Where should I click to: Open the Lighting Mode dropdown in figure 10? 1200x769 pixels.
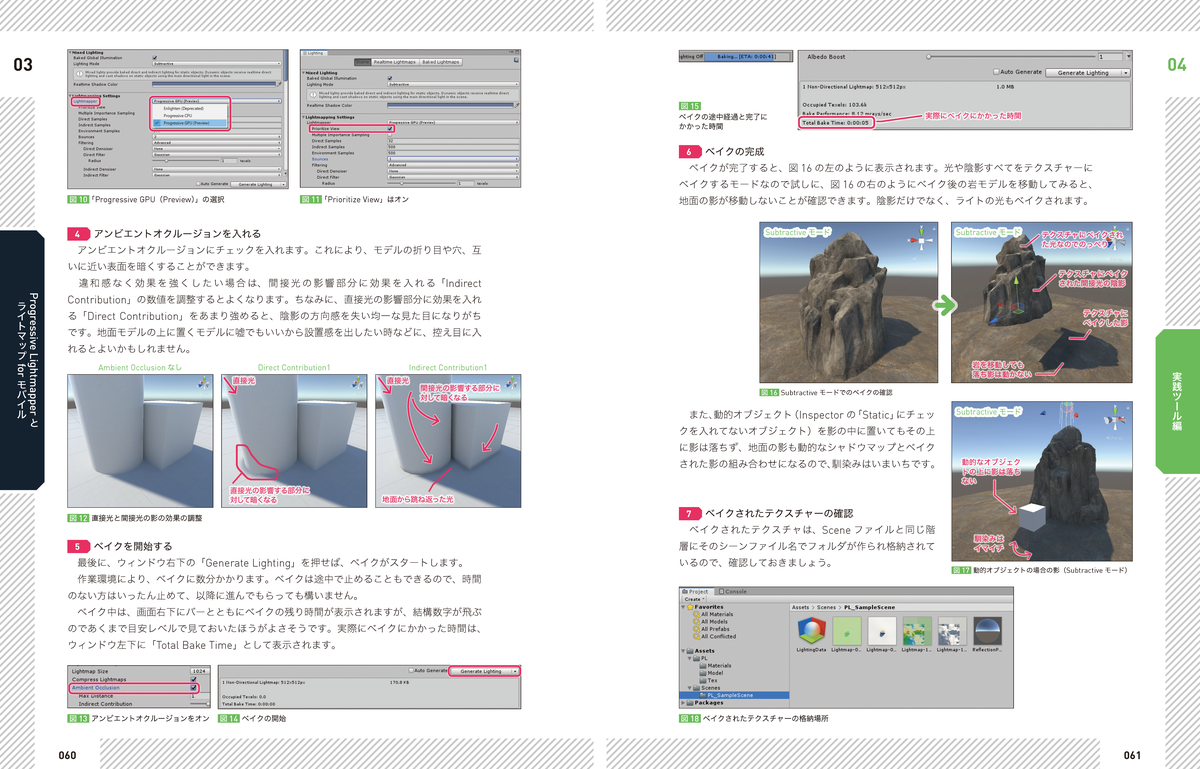(x=217, y=64)
